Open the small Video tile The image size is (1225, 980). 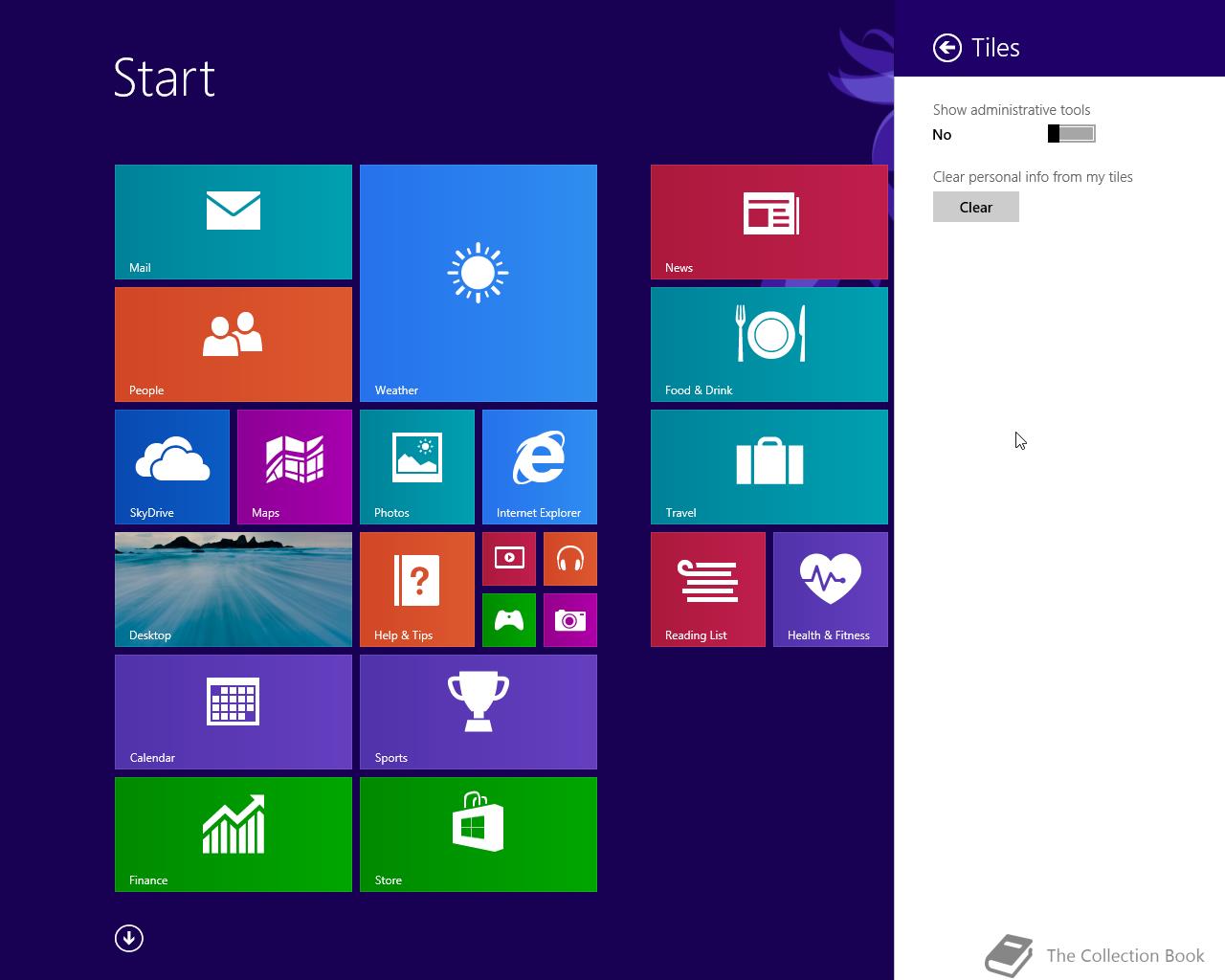coord(509,559)
